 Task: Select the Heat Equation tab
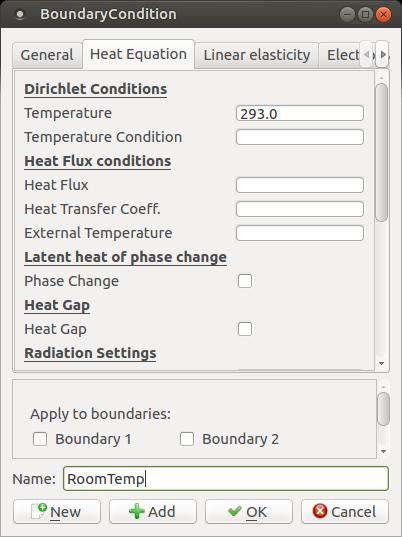tap(138, 54)
